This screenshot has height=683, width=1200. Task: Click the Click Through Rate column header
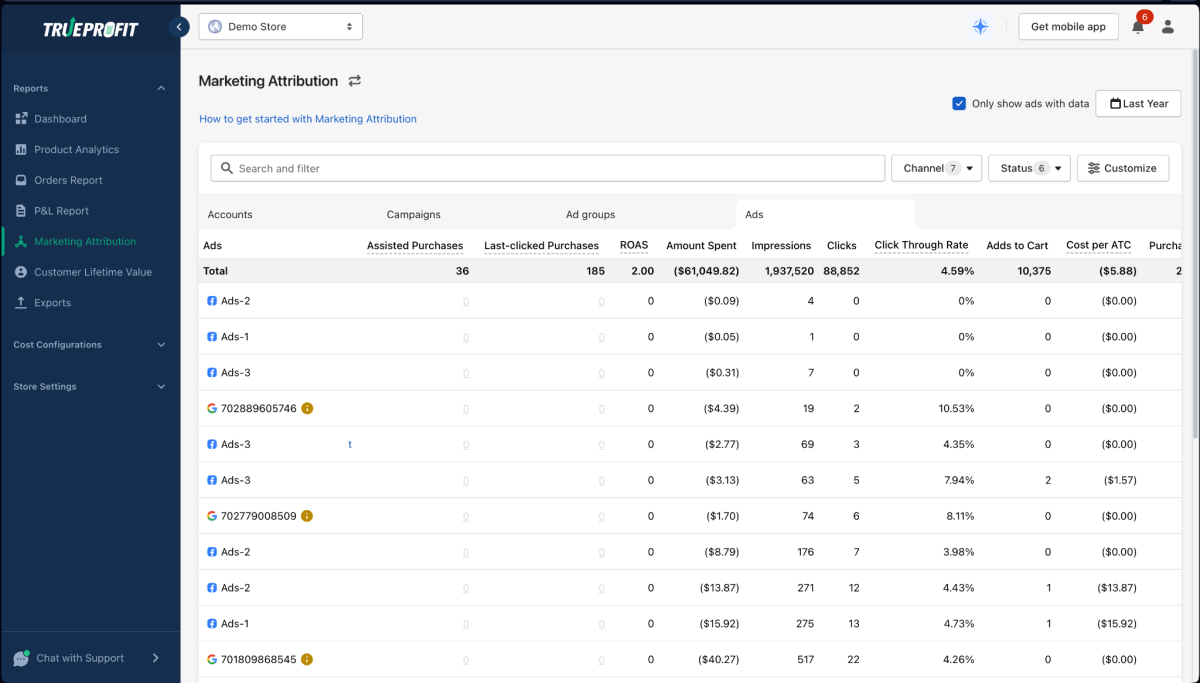click(921, 245)
